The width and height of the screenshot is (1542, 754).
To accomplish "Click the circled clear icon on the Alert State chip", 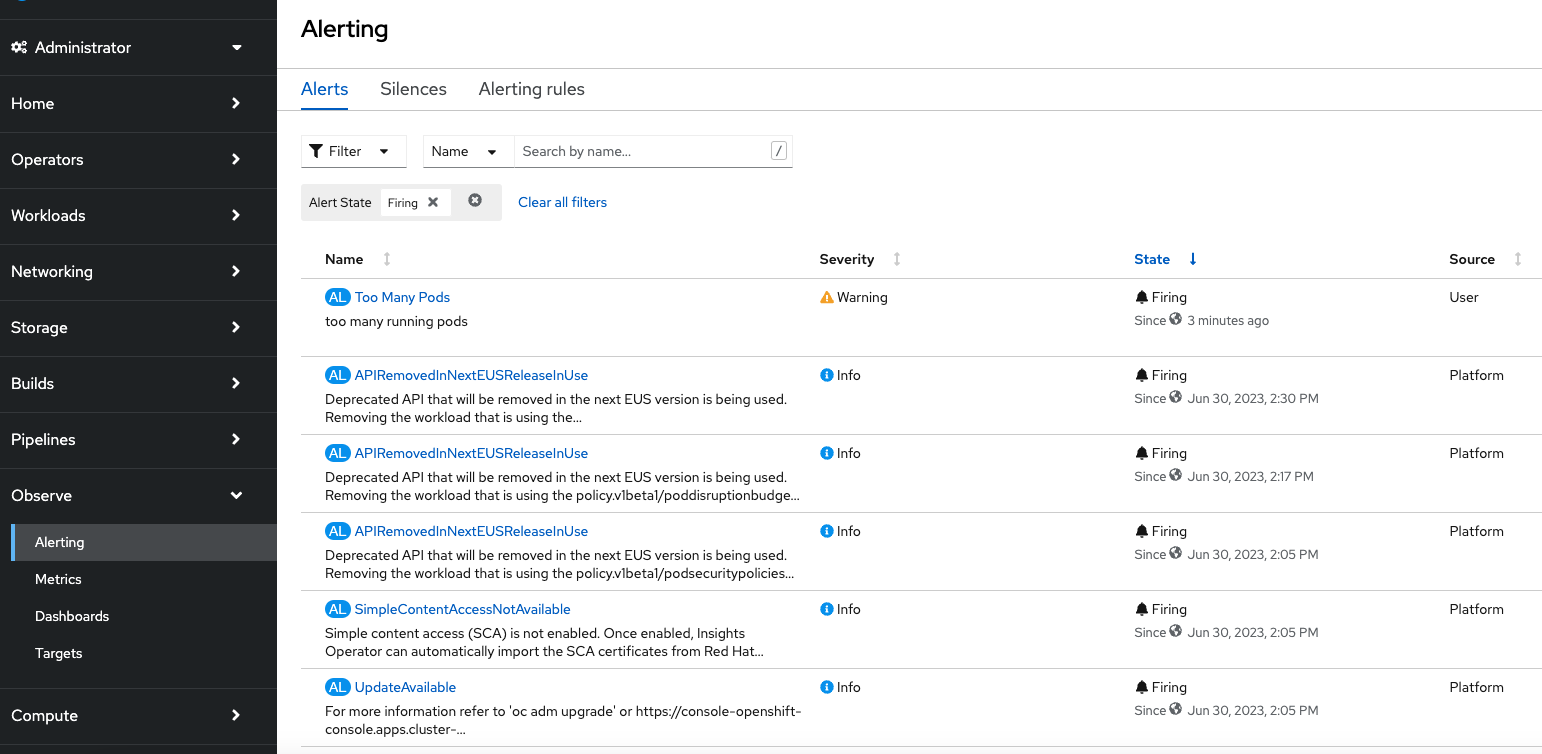I will click(475, 199).
